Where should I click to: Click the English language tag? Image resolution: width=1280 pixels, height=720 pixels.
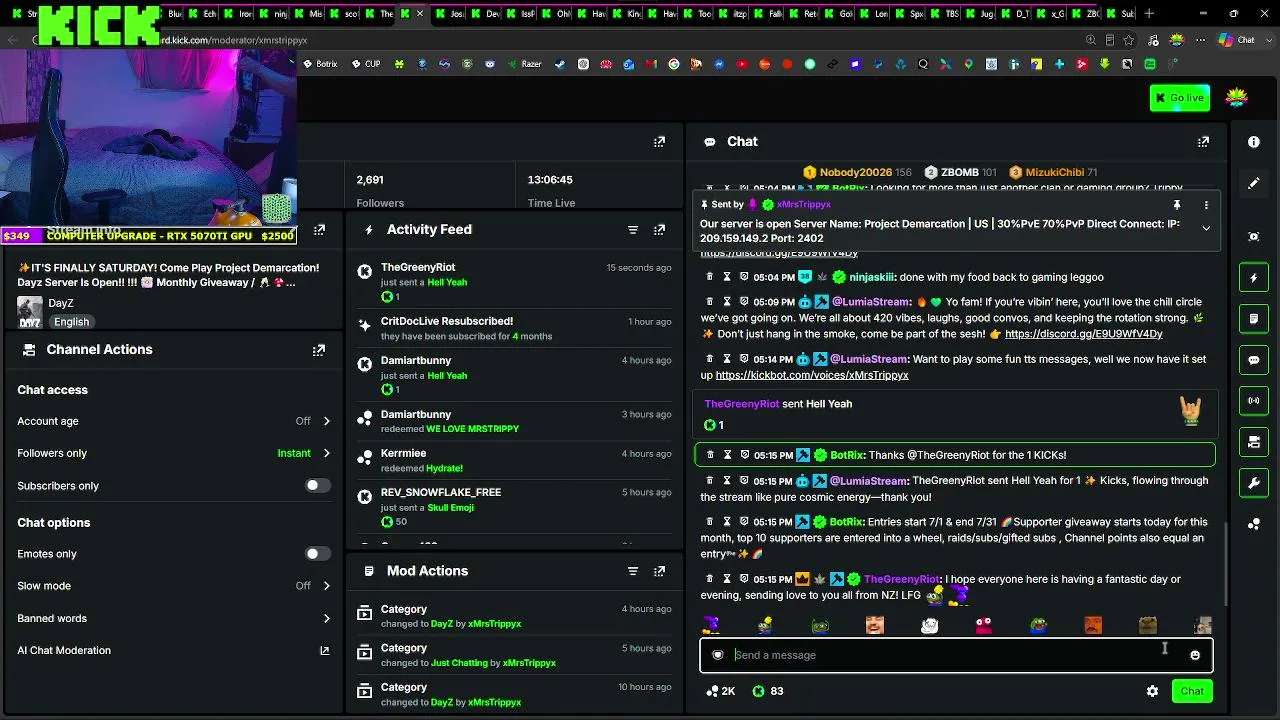click(x=71, y=322)
